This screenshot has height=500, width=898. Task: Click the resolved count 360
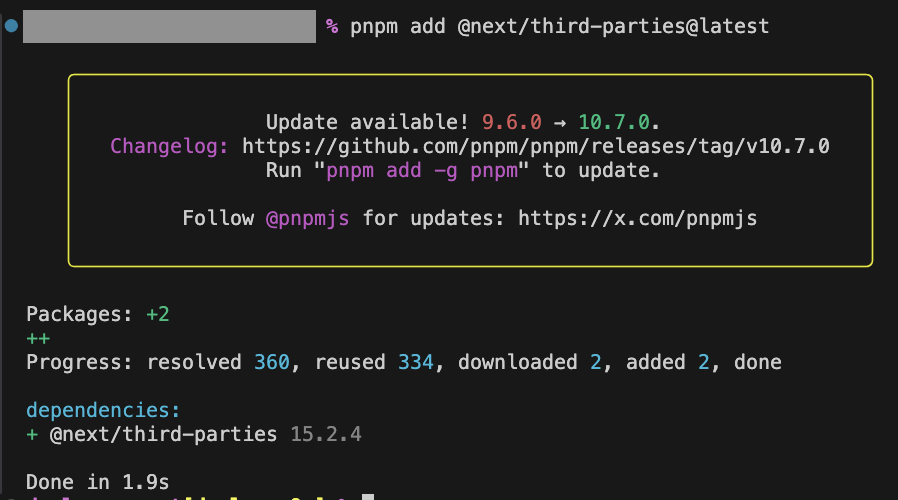(272, 362)
